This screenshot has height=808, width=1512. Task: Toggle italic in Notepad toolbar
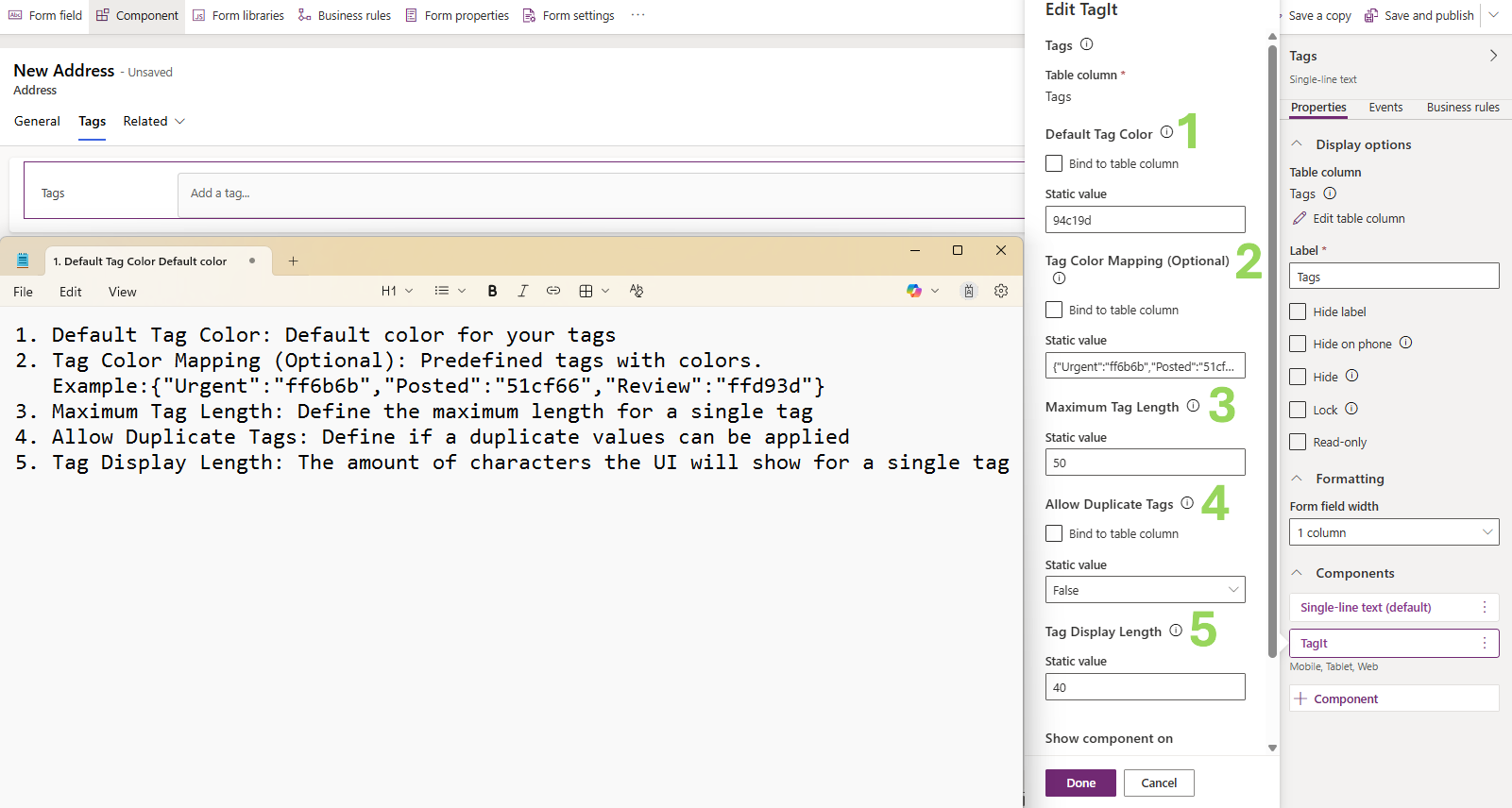(522, 291)
